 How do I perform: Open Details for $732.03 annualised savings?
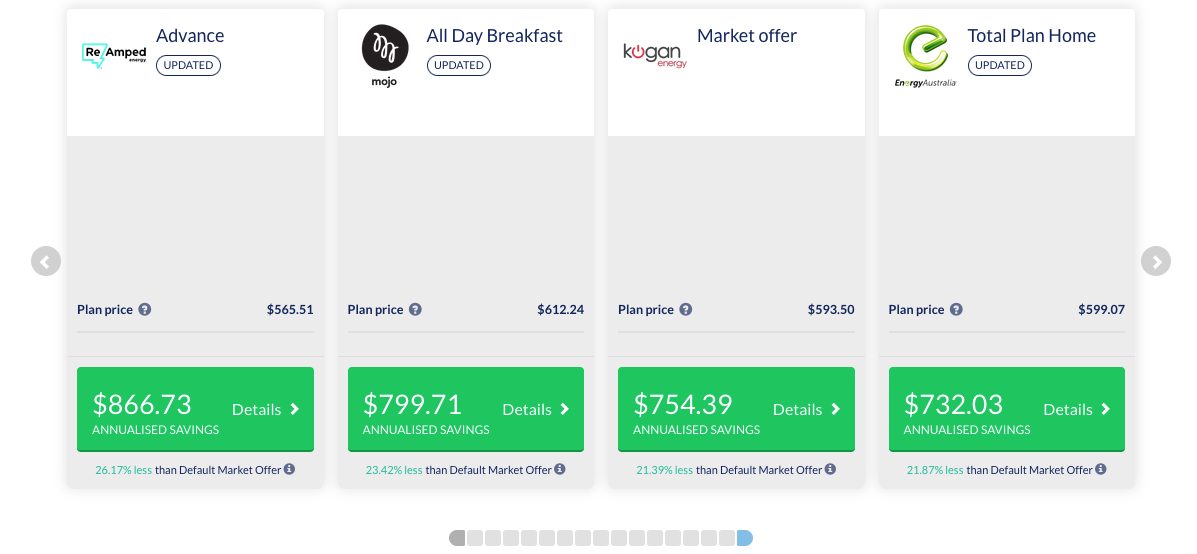pyautogui.click(x=1077, y=409)
